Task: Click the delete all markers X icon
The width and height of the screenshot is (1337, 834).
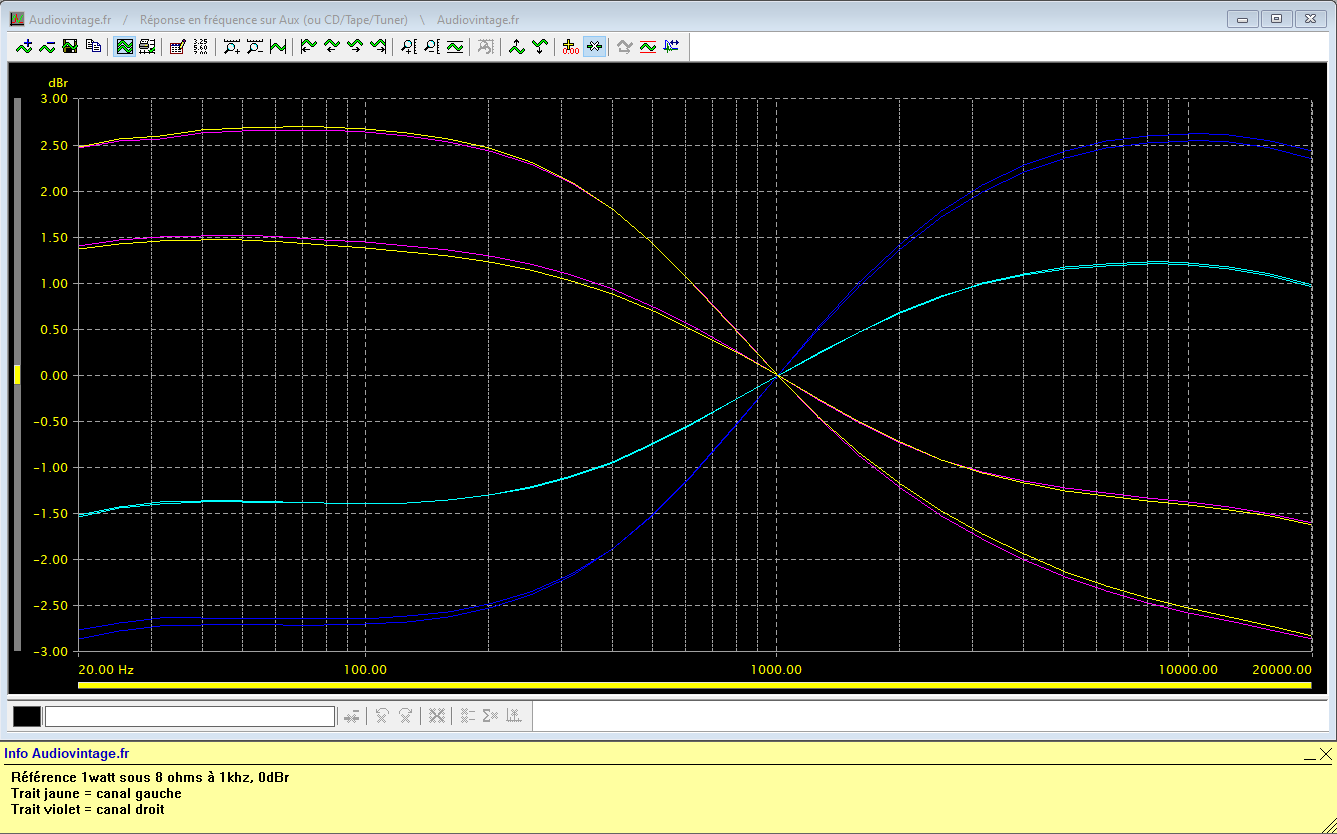Action: pos(436,716)
